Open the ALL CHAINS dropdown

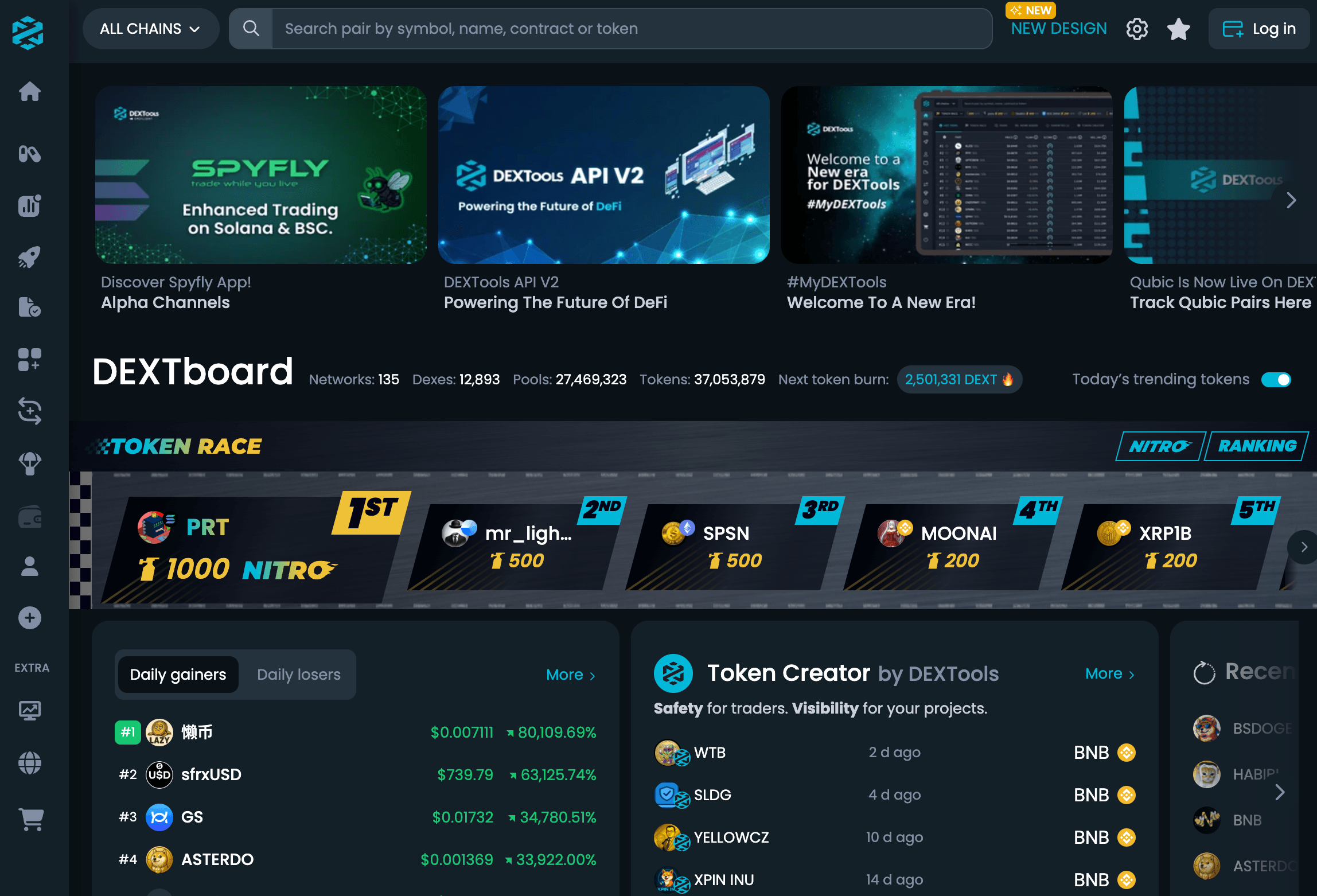(x=150, y=29)
